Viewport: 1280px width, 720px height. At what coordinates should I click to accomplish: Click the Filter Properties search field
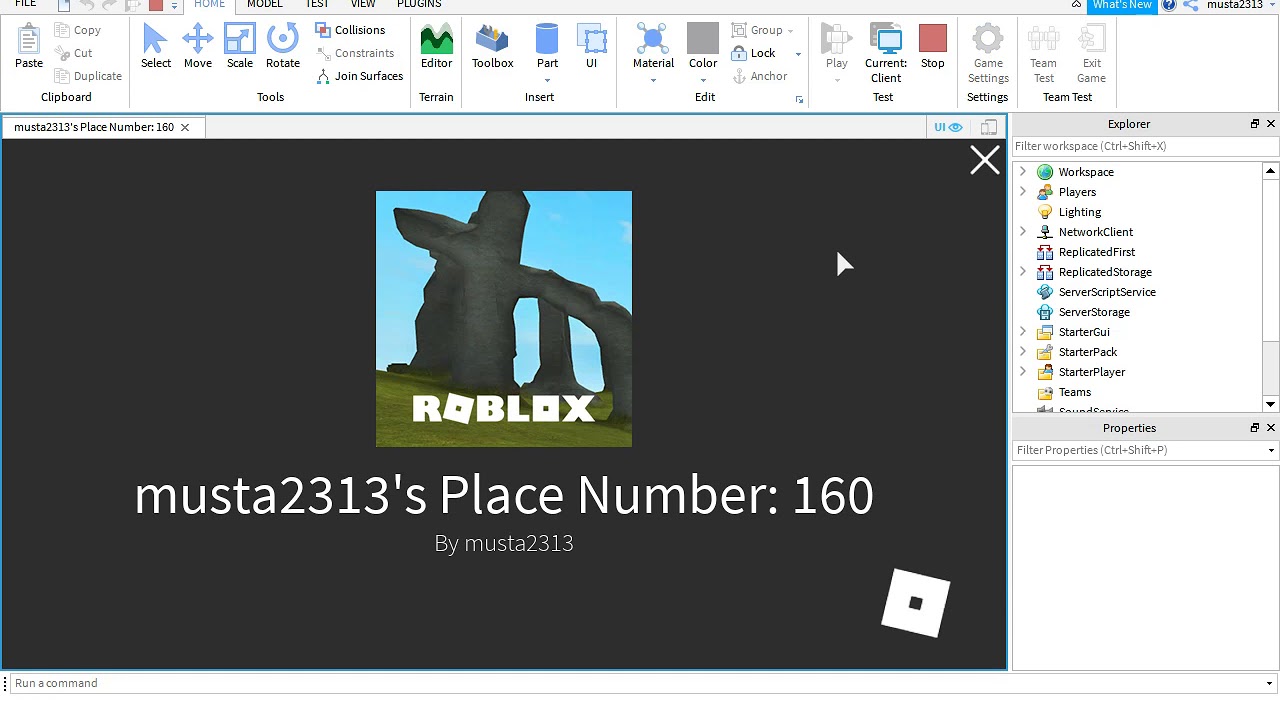(x=1137, y=450)
